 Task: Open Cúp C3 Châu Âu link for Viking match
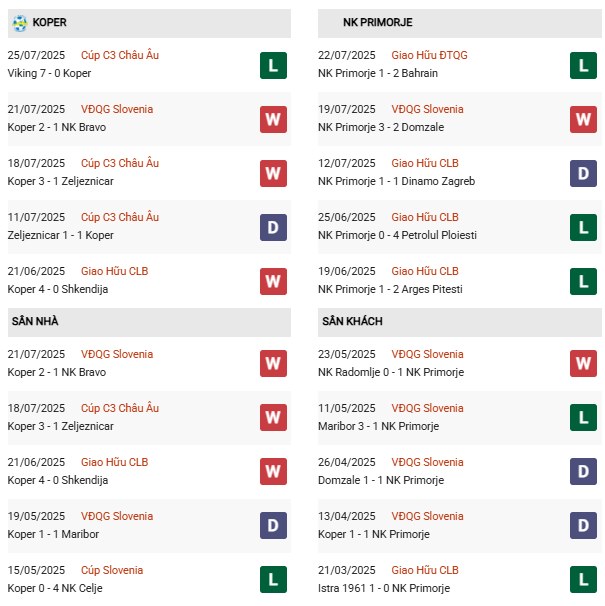coord(120,55)
